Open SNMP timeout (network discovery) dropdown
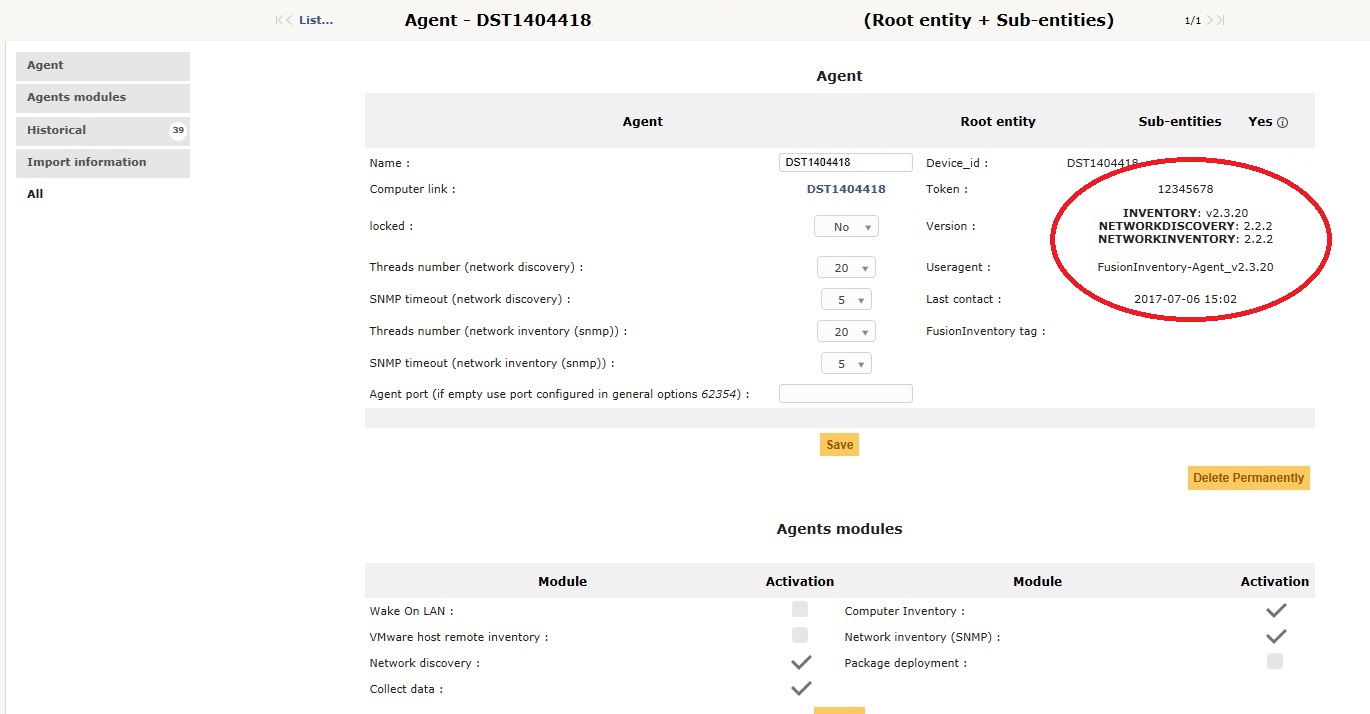Viewport: 1370px width, 714px height. click(846, 299)
